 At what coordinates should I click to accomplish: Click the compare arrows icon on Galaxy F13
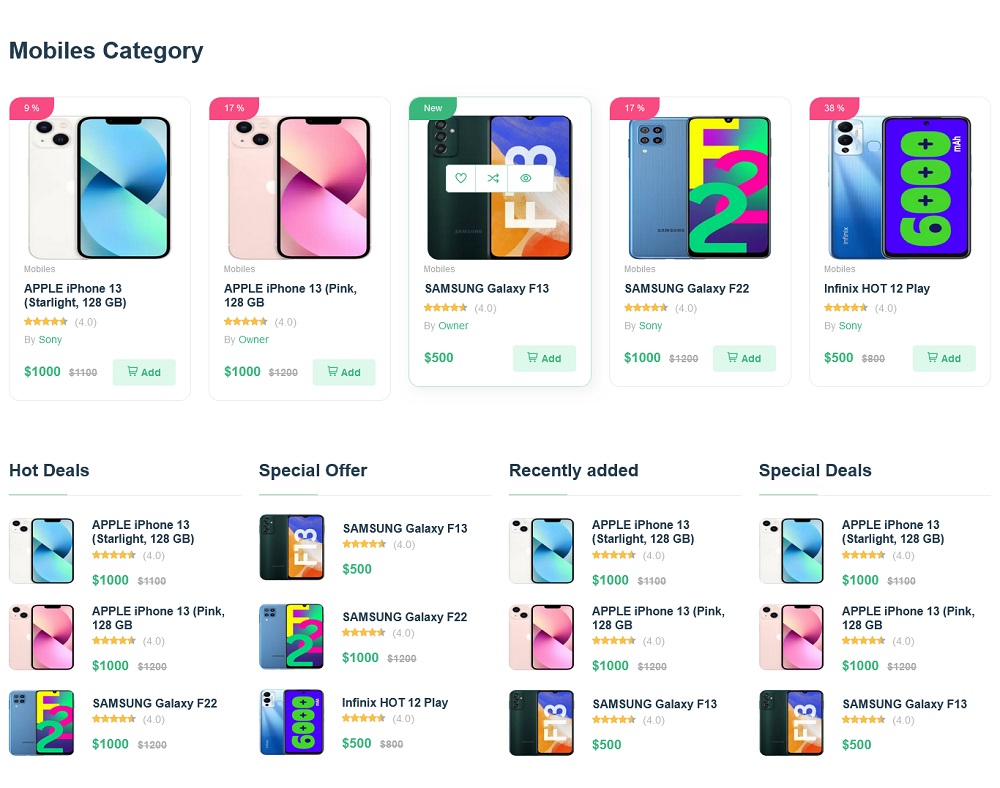click(x=493, y=178)
